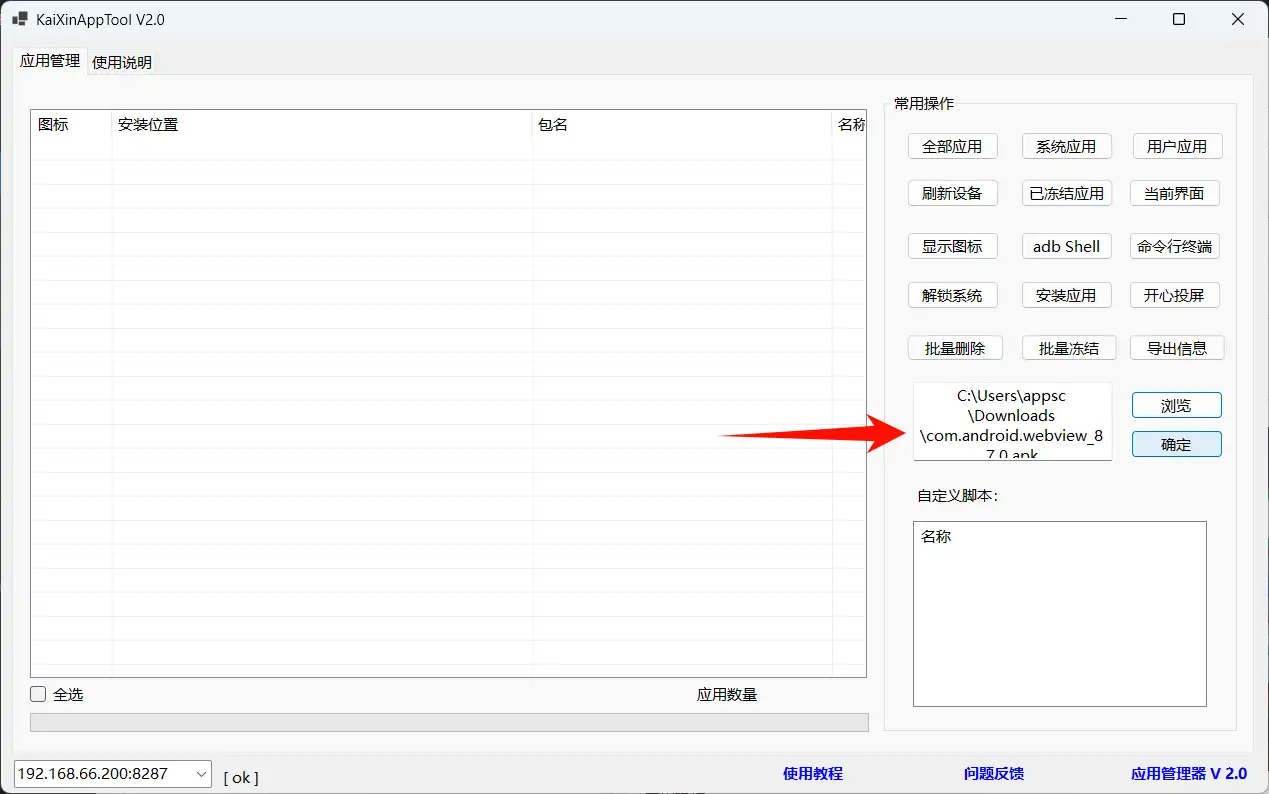Click 浏览 to browse for APK
This screenshot has height=794, width=1269.
(1176, 405)
